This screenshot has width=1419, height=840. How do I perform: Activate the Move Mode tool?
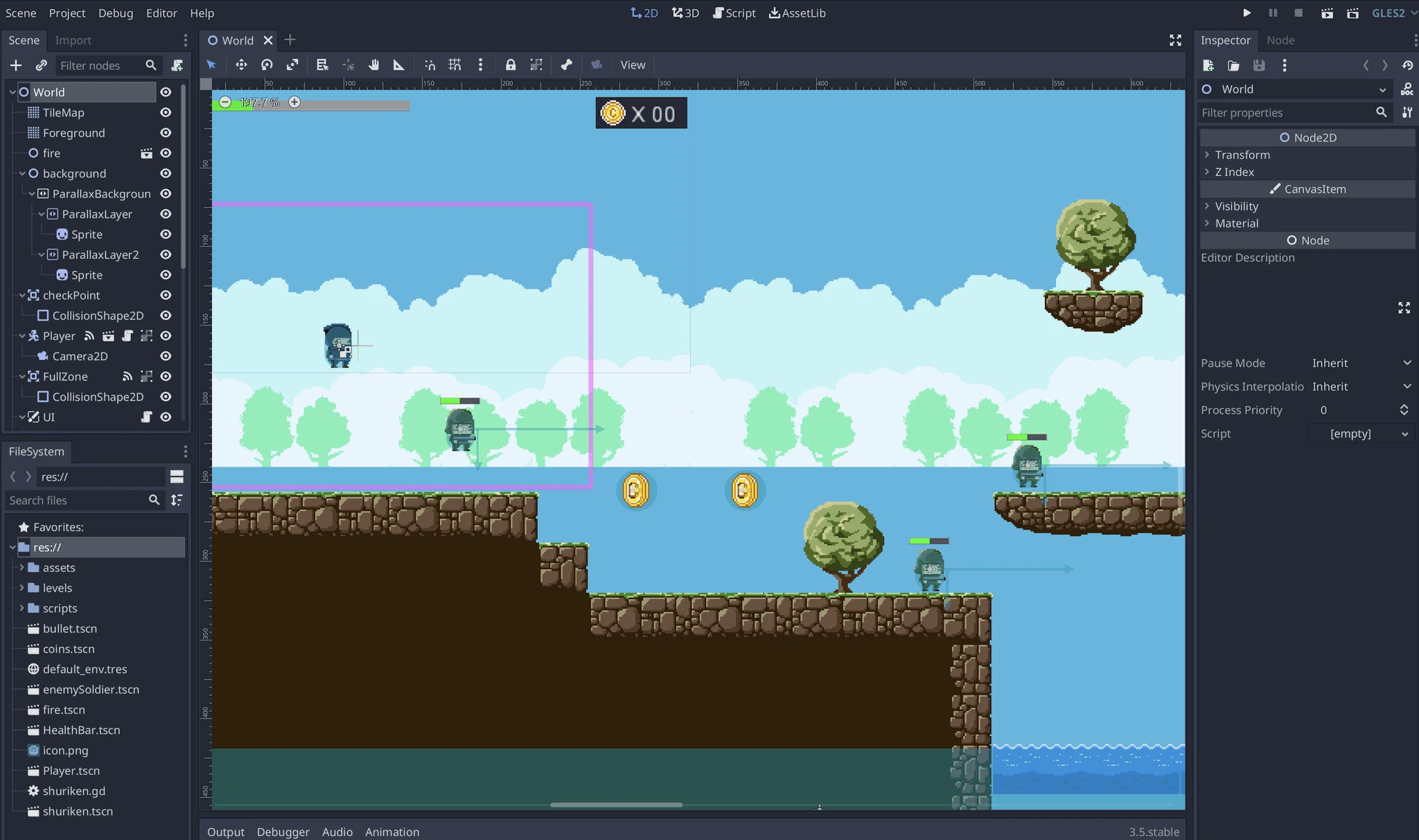241,65
